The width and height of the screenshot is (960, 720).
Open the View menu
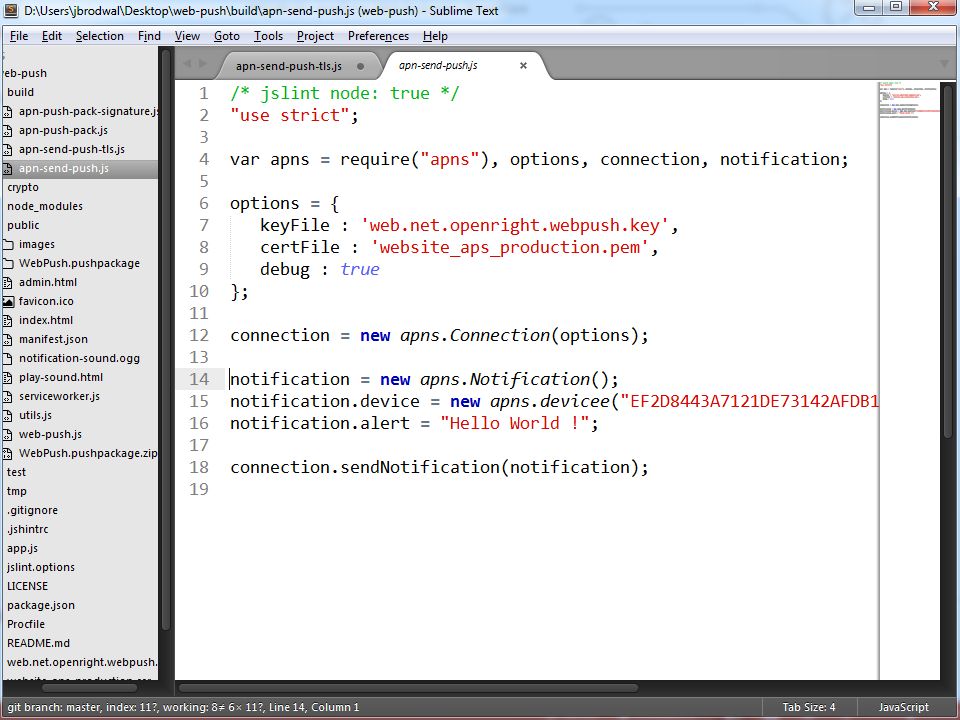pos(187,36)
